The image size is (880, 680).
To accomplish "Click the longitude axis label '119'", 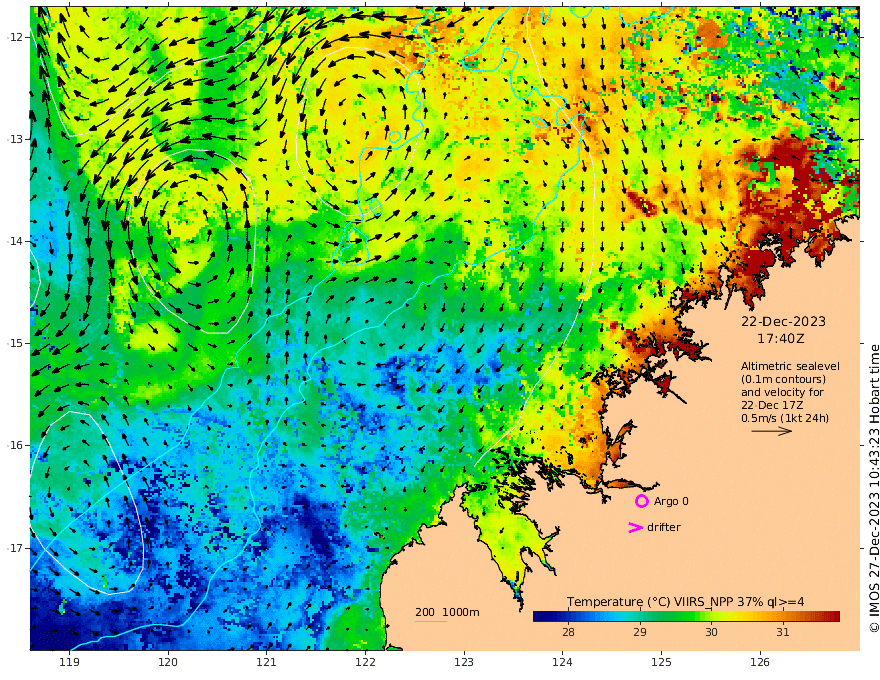I will coord(69,663).
